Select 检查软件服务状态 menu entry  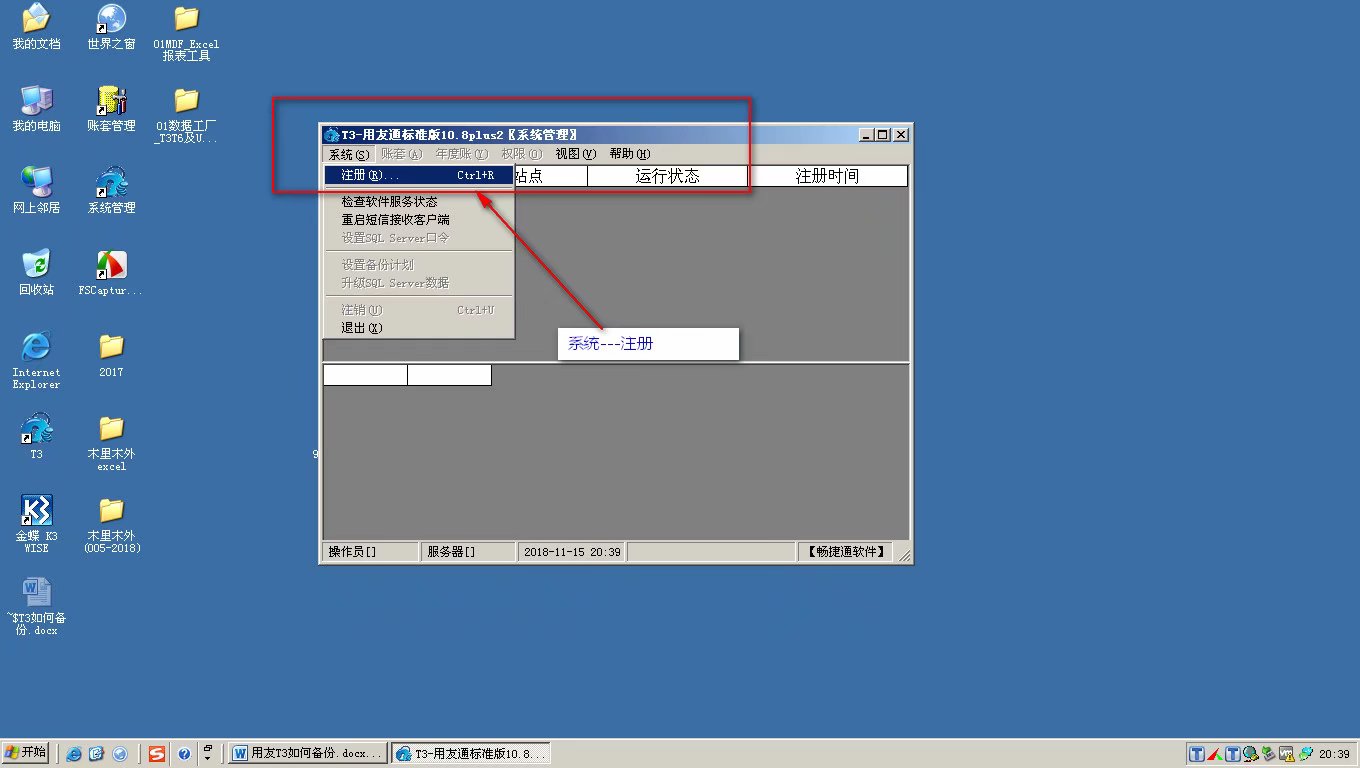pos(389,202)
